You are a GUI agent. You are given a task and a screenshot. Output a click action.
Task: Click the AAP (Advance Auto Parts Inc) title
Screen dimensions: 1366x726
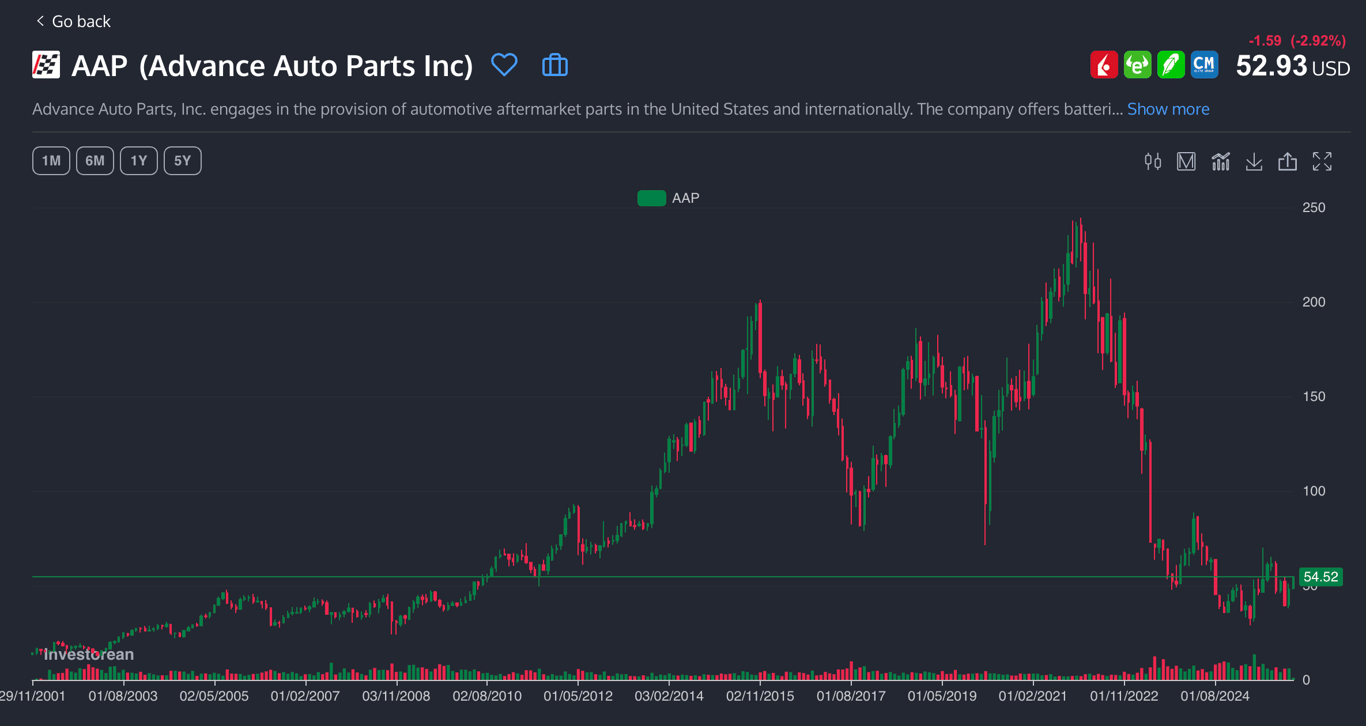[x=272, y=66]
